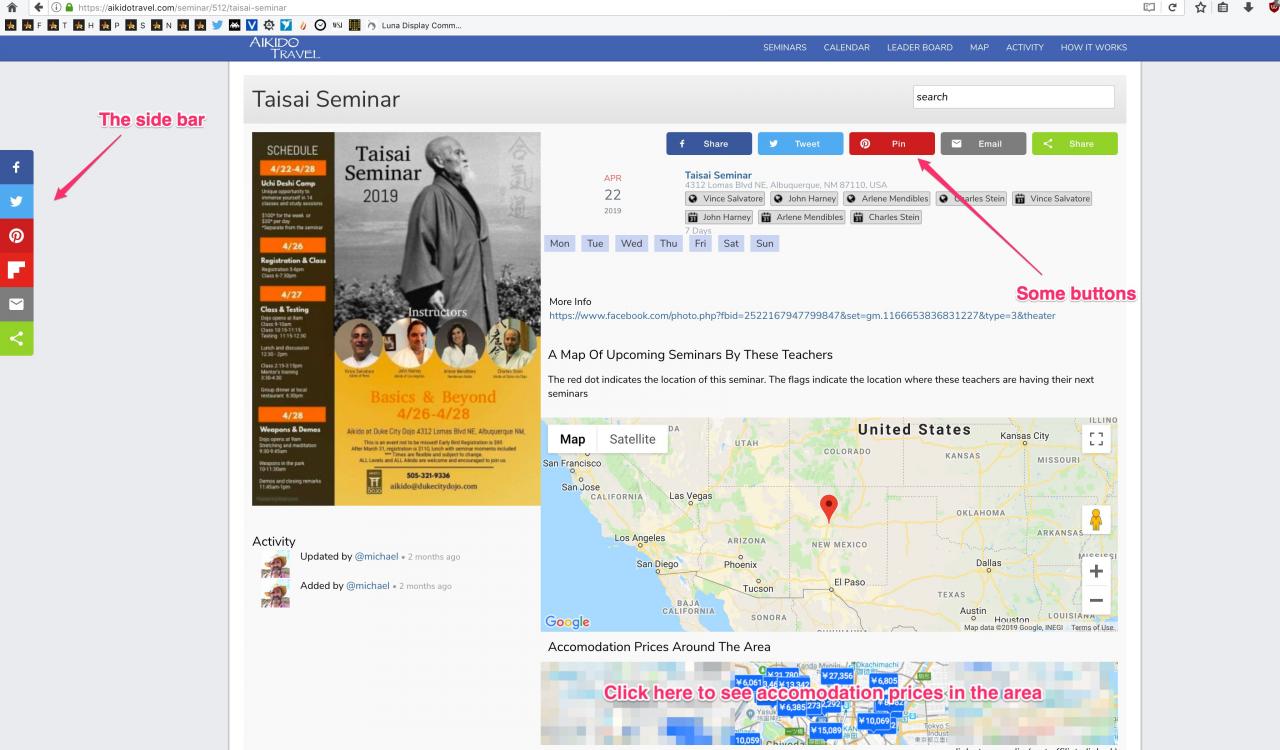This screenshot has height=750, width=1280.
Task: Open the Facebook photo link under More Info
Action: click(801, 316)
